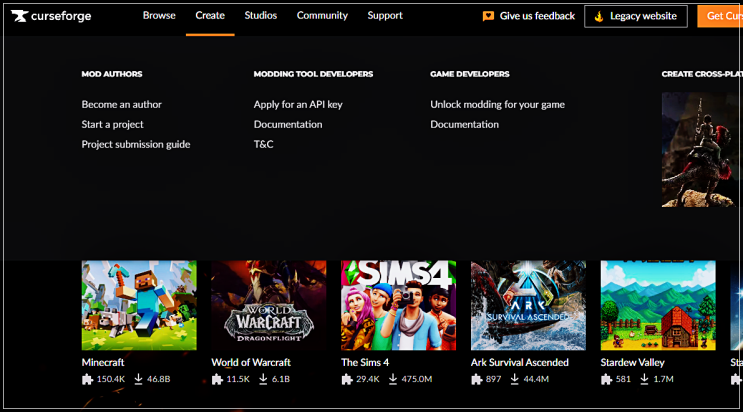Select Apply for an API key
Image resolution: width=743 pixels, height=412 pixels.
[x=298, y=104]
